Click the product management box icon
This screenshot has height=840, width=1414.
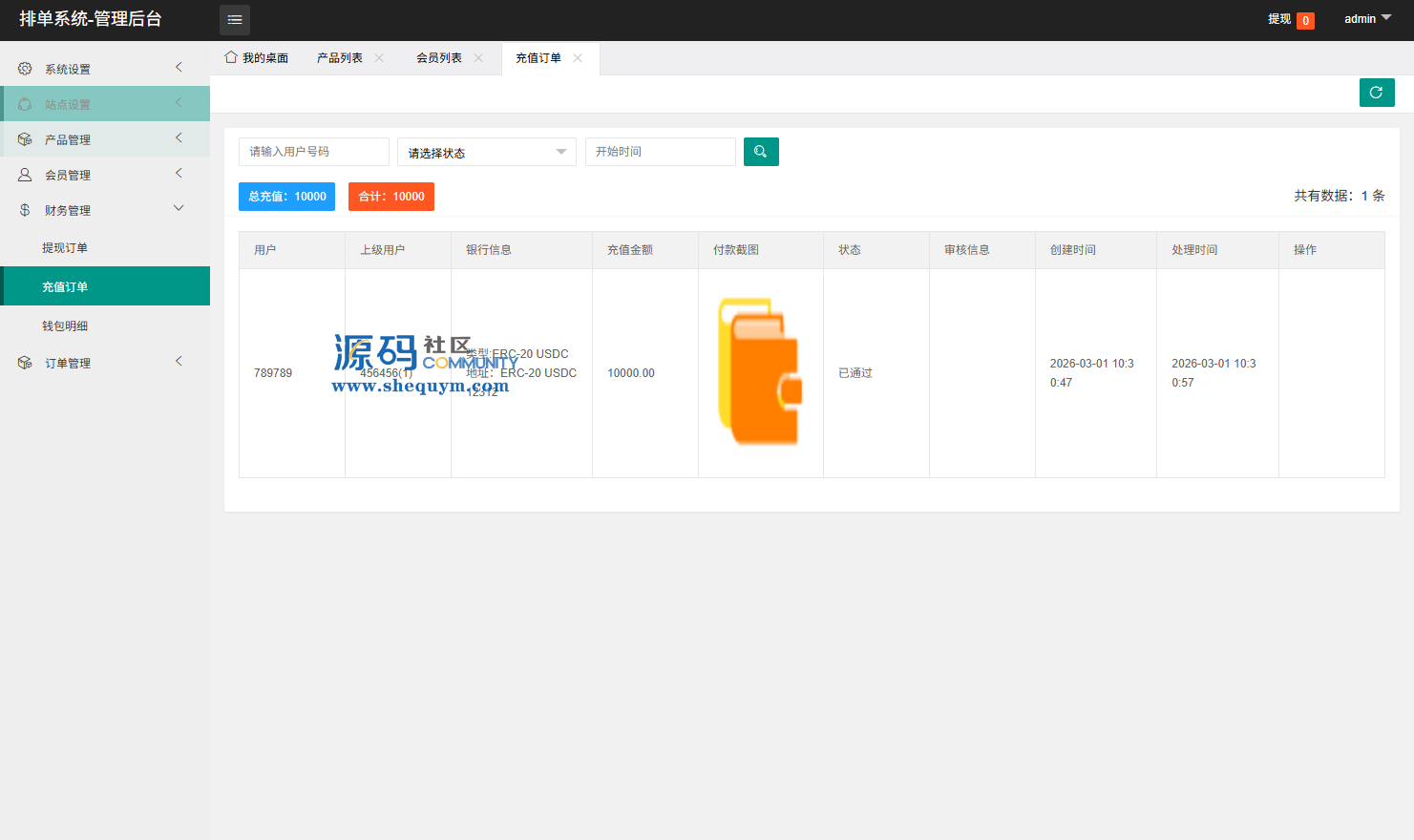(x=25, y=139)
